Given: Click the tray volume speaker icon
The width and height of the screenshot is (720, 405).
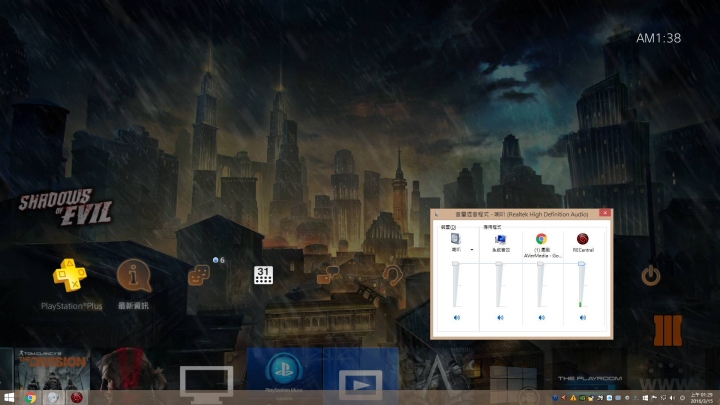Looking at the screenshot, I should (x=672, y=398).
